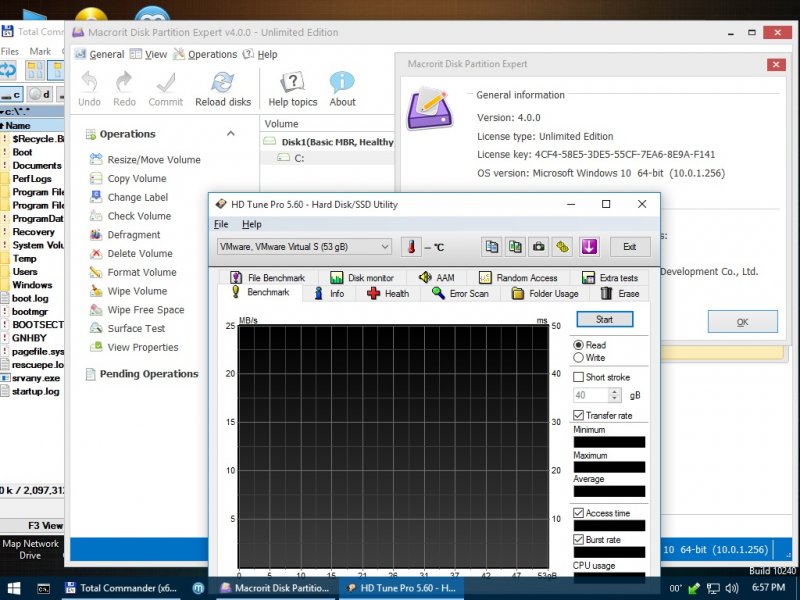Choose Wipe Free Space operation
Screen dimensions: 800x600
(137, 310)
